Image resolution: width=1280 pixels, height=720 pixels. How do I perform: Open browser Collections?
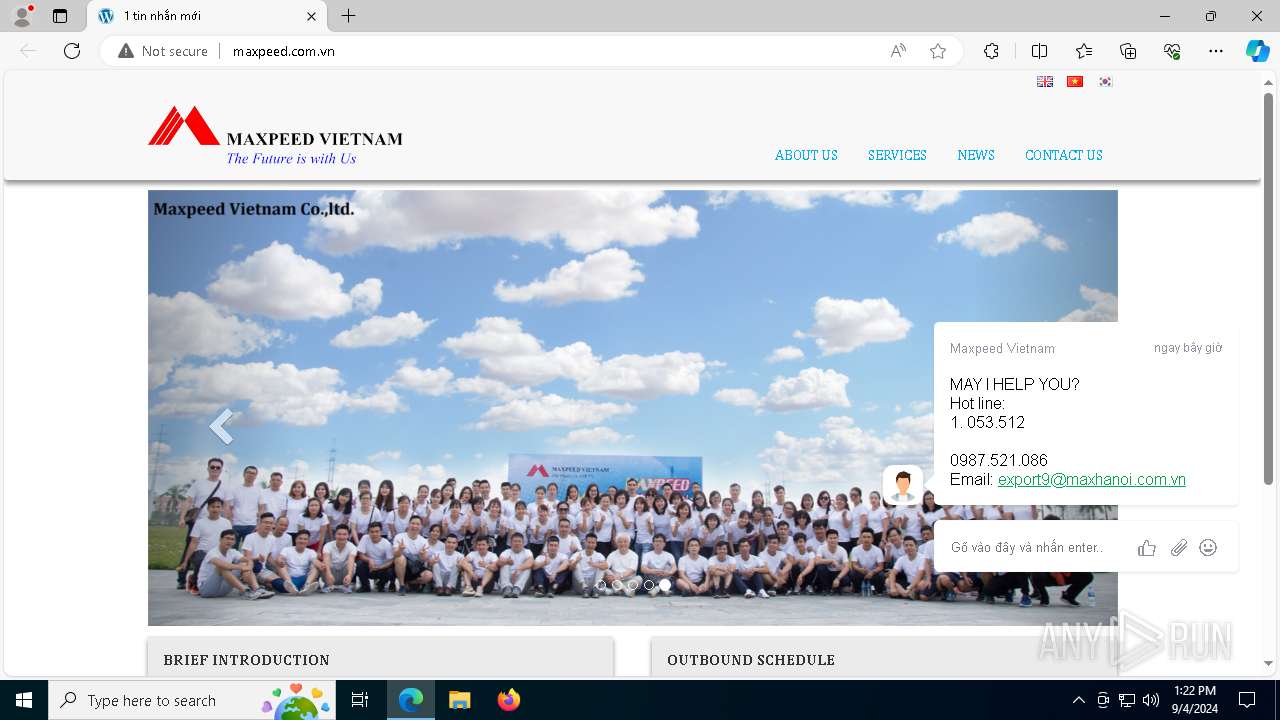1128,51
